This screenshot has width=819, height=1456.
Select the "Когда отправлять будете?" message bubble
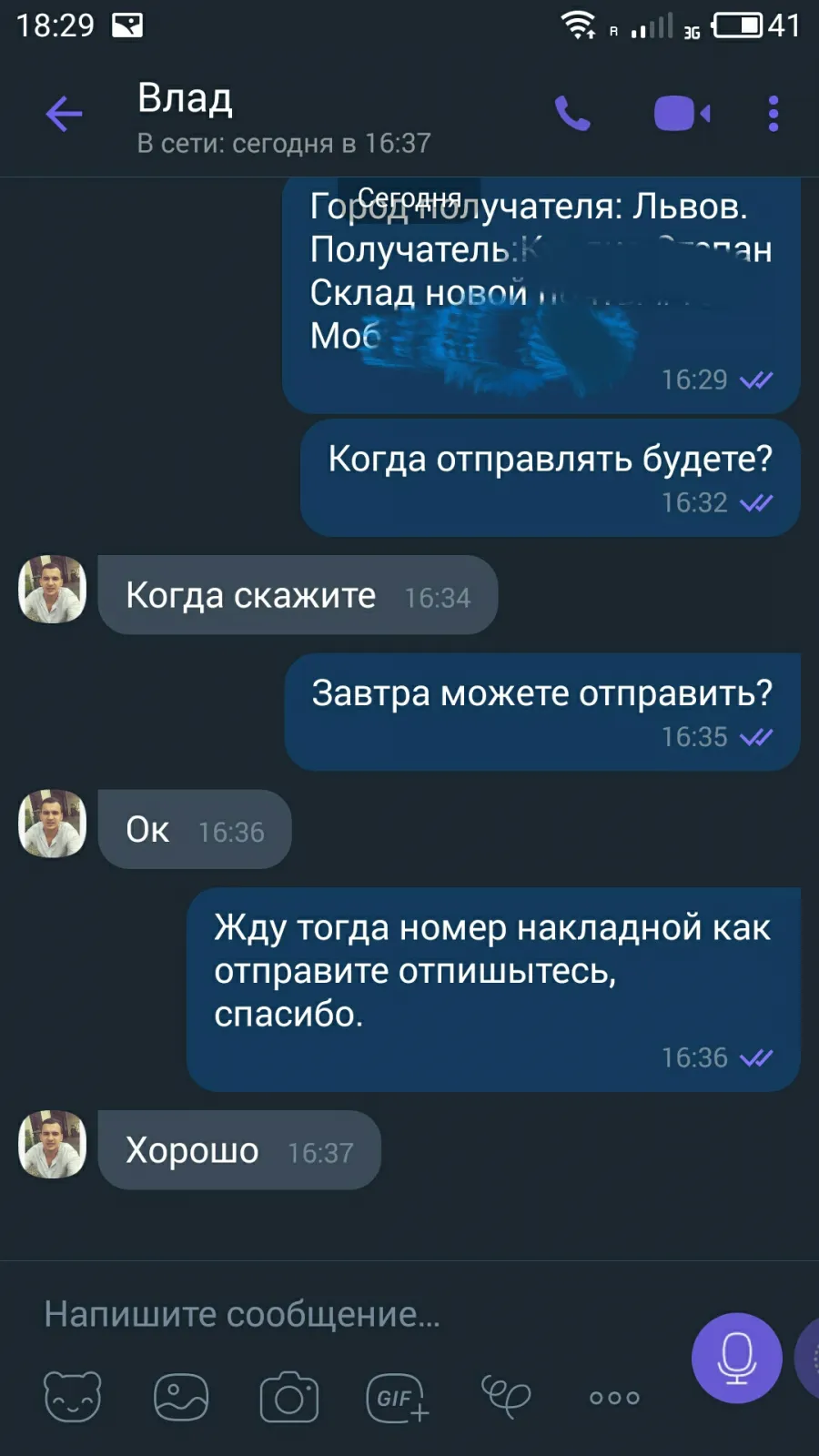tap(551, 478)
